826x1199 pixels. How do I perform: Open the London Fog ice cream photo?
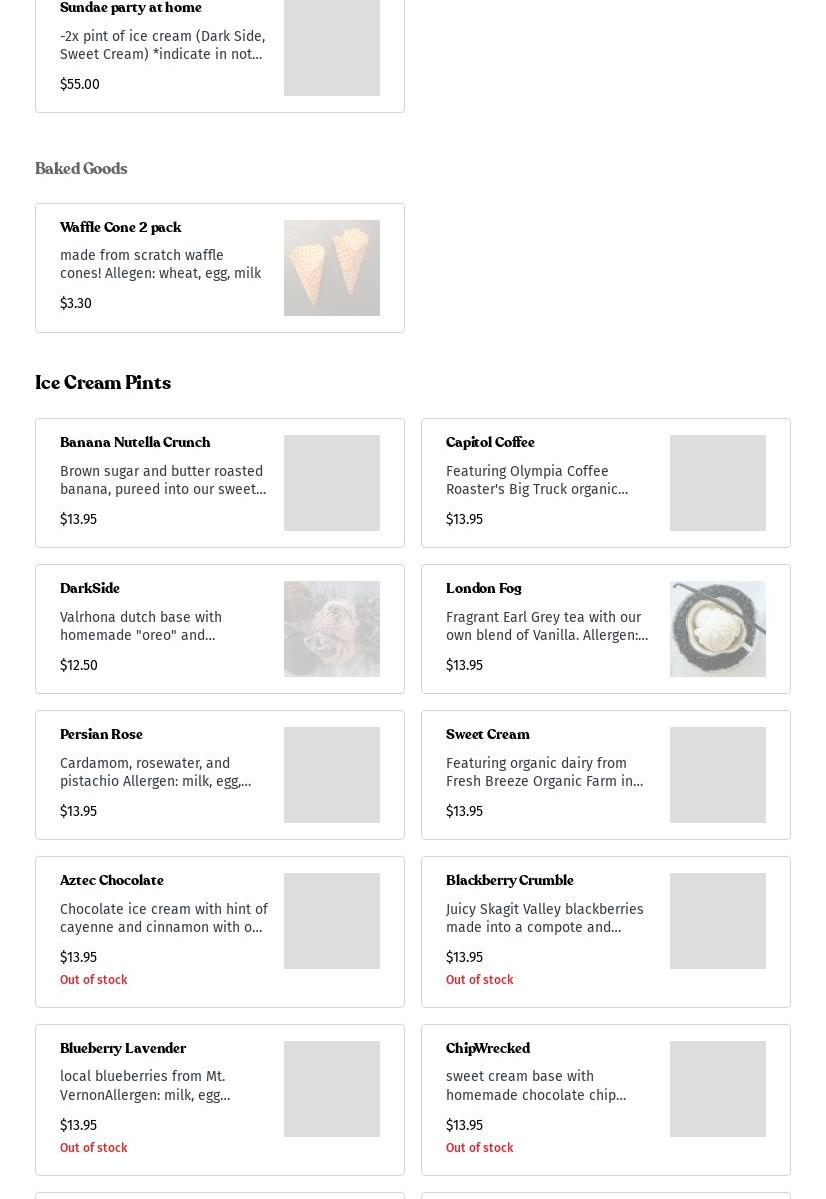click(x=717, y=629)
